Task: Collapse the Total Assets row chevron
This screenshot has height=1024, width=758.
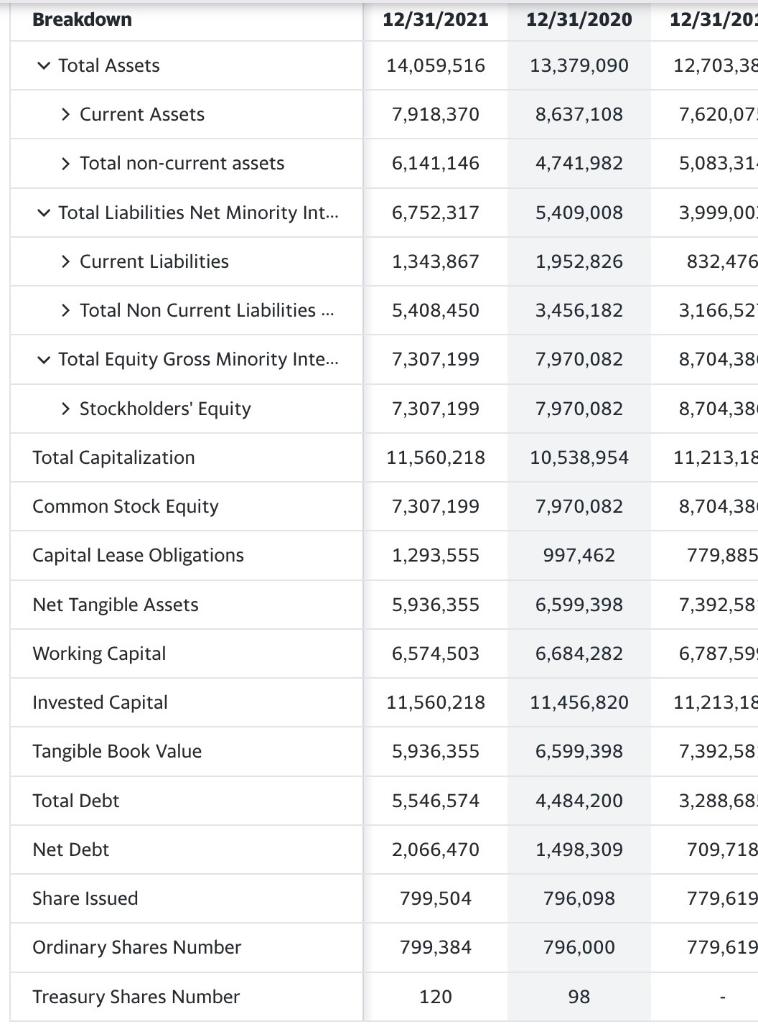Action: [x=42, y=66]
